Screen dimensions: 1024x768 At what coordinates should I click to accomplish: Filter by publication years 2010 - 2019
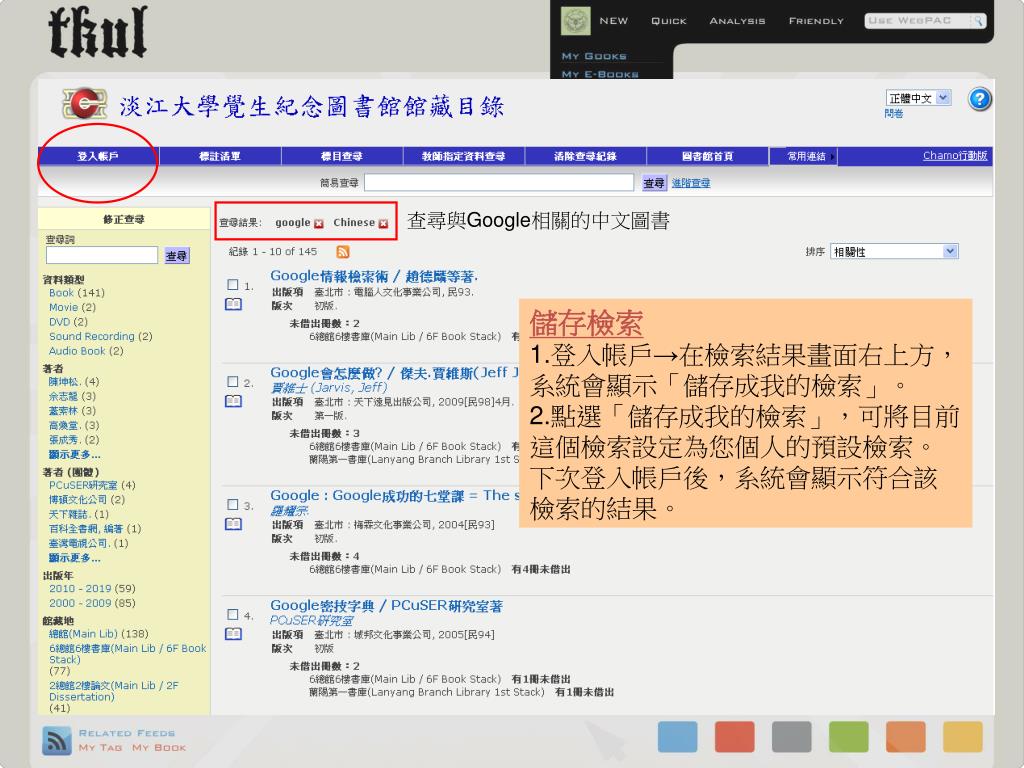[x=92, y=588]
